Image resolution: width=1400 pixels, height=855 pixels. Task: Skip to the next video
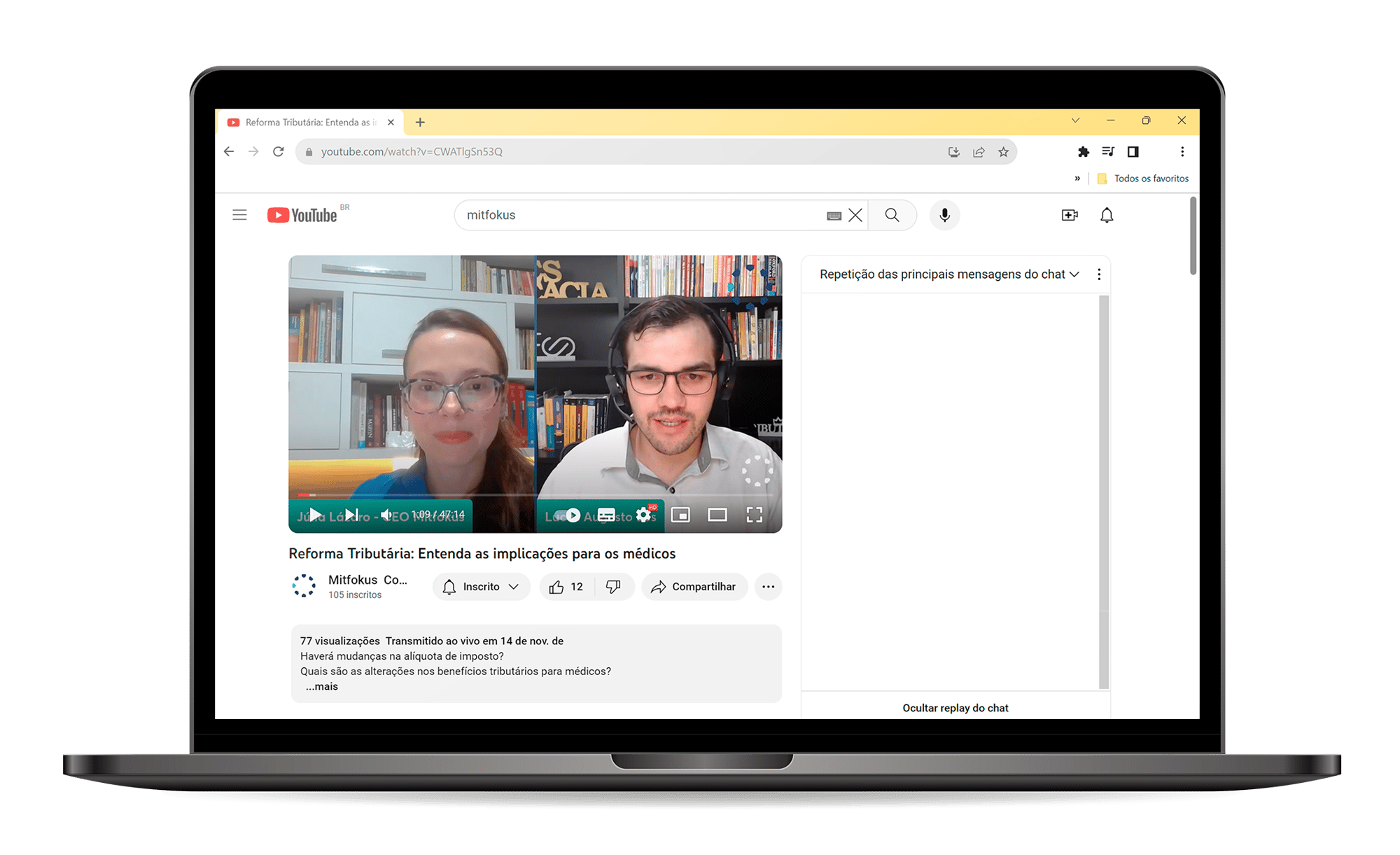pos(352,515)
